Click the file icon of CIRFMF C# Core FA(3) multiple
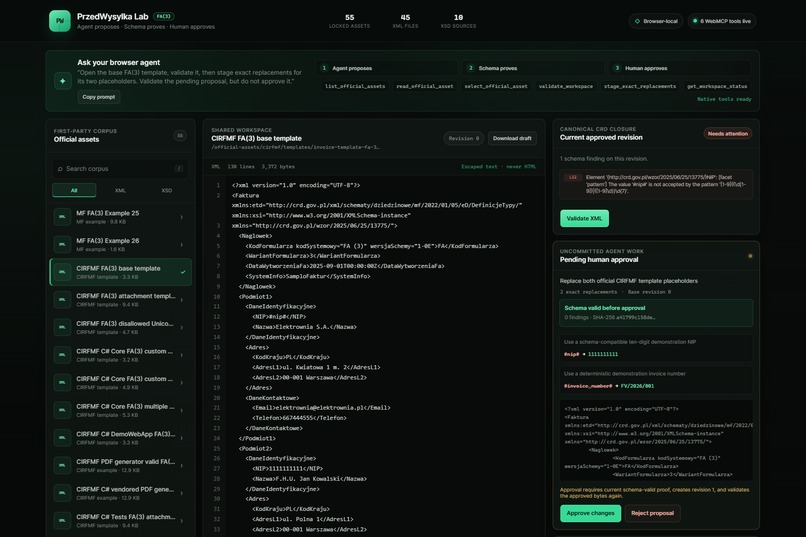The height and width of the screenshot is (537, 806). [62, 410]
